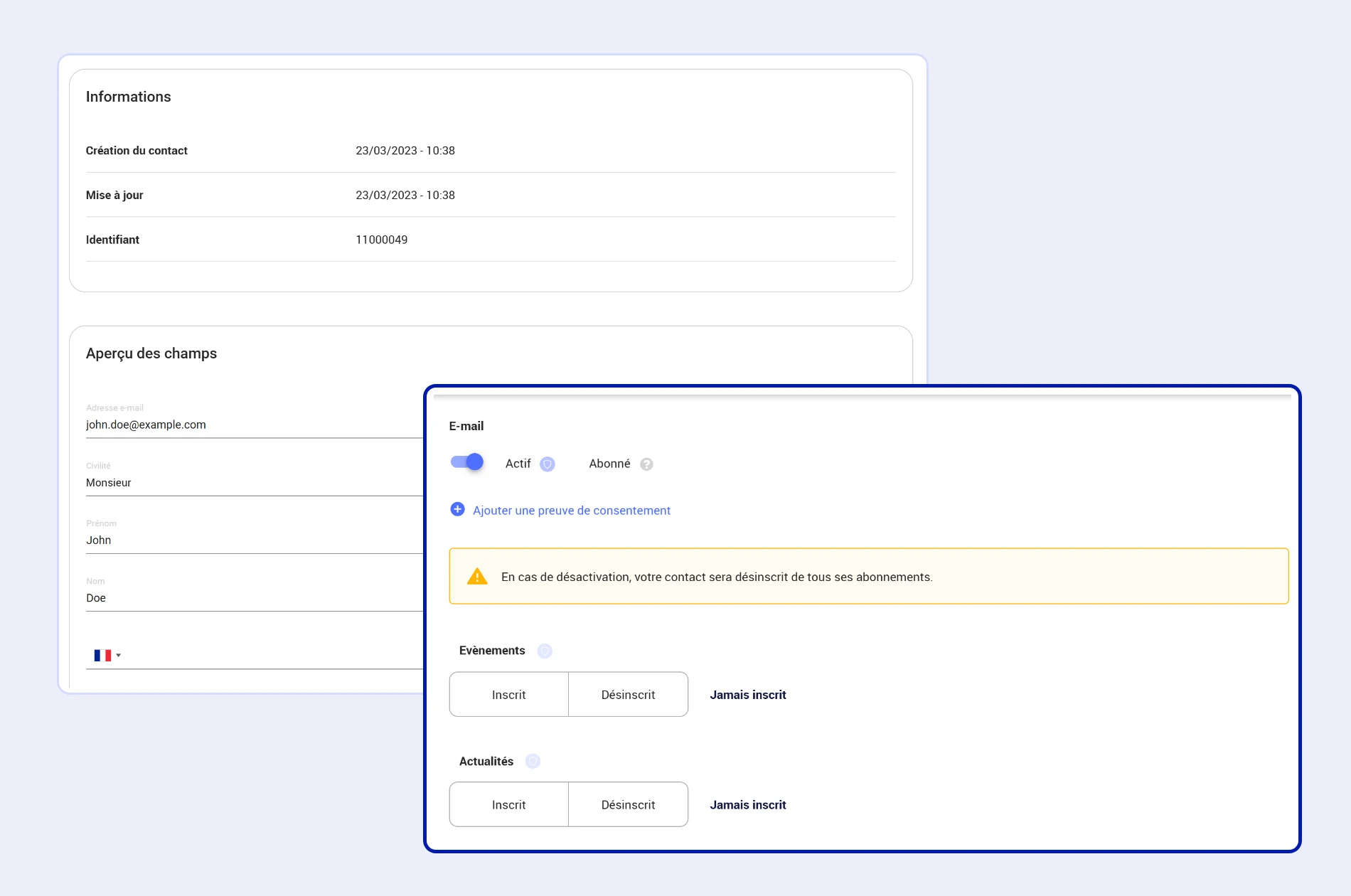Select Désinscrit for Actualités
This screenshot has height=896, width=1351.
(629, 804)
